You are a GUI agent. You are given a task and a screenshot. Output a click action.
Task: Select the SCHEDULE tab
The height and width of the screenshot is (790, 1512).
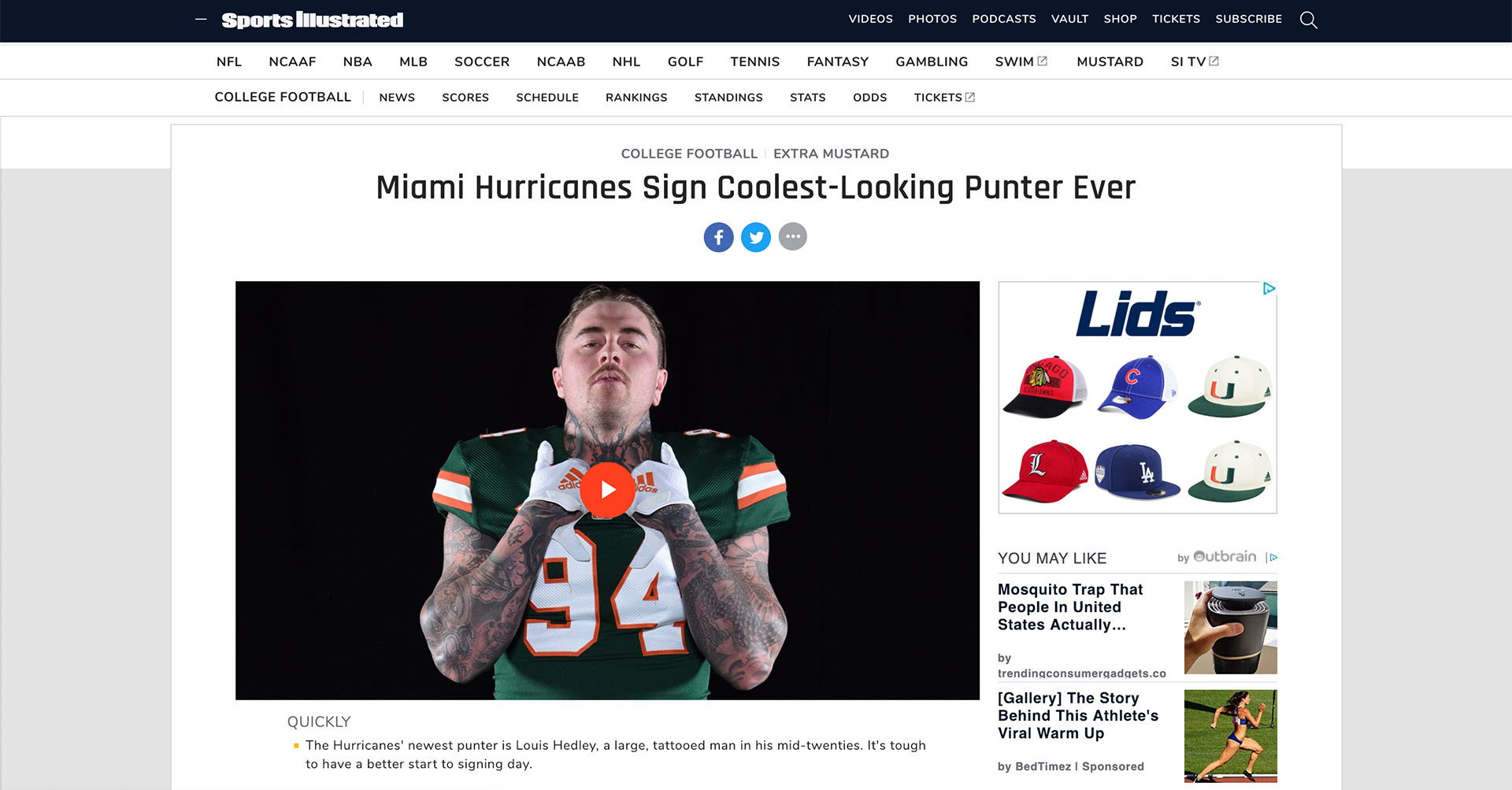547,98
